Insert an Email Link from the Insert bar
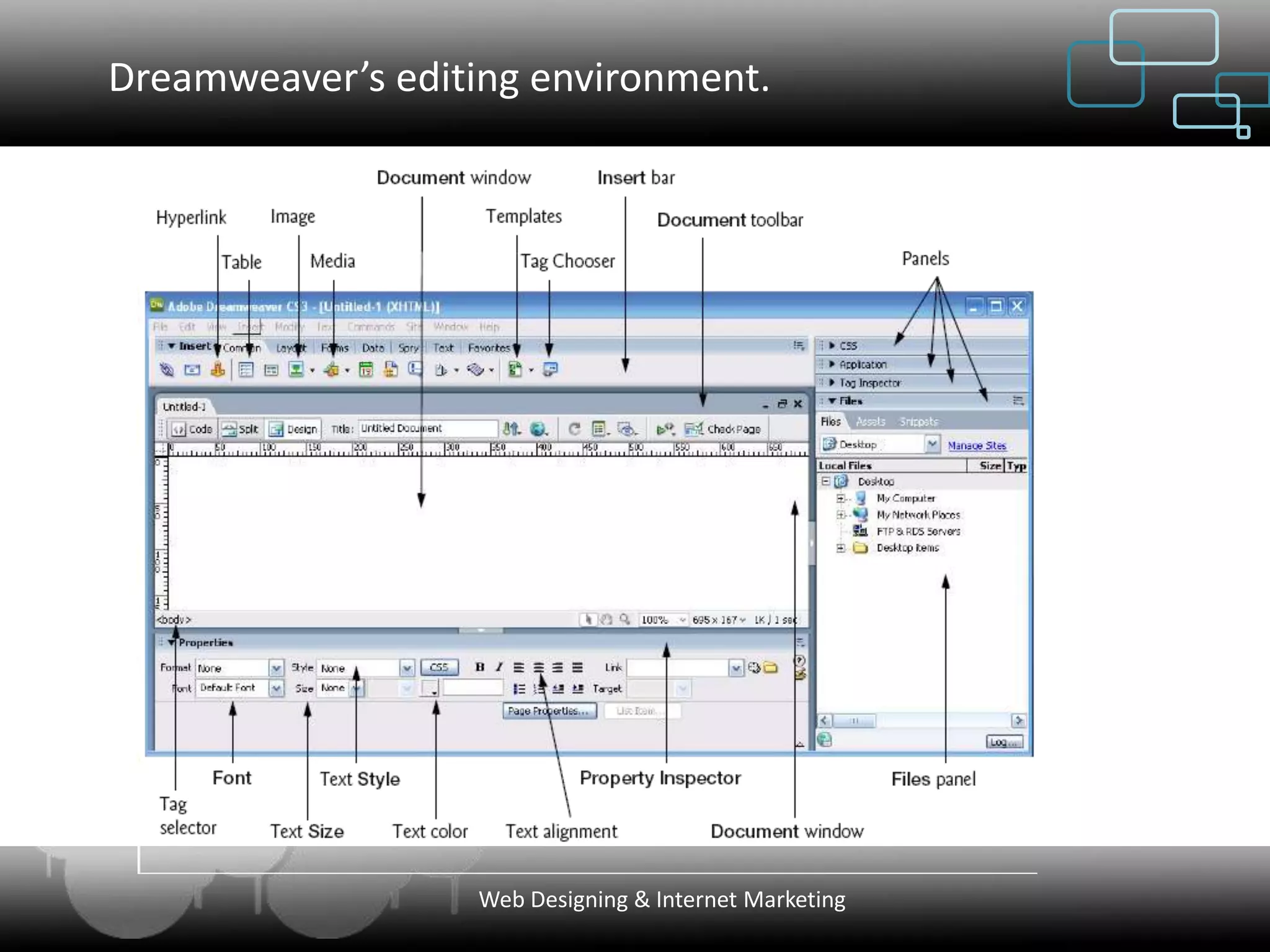This screenshot has height=952, width=1270. point(192,370)
